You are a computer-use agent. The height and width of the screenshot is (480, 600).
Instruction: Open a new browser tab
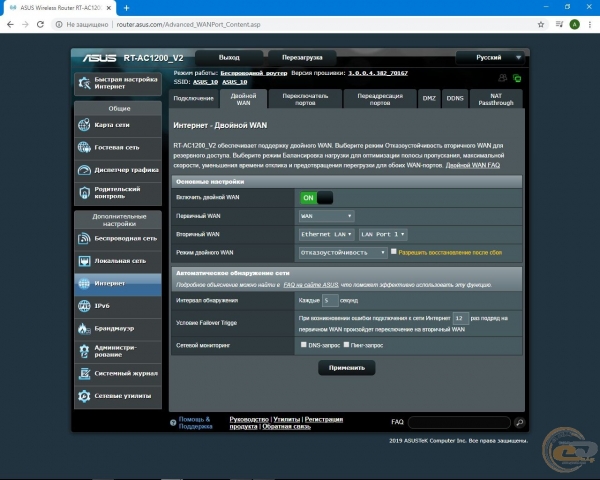[127, 8]
